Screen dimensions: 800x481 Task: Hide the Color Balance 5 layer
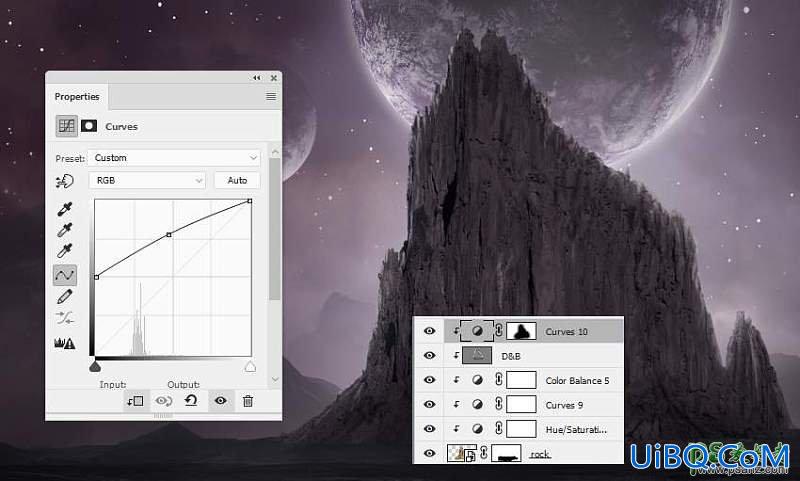click(430, 380)
